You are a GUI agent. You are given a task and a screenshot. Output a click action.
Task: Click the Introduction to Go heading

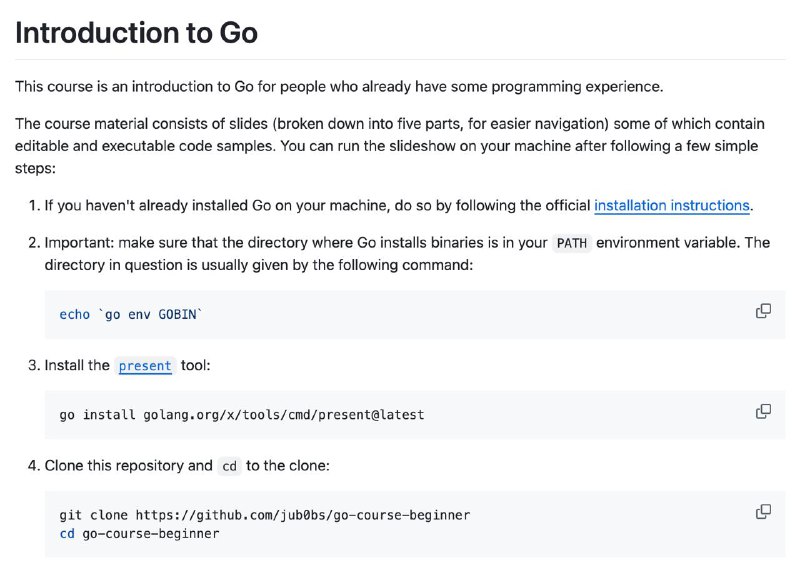pos(137,33)
